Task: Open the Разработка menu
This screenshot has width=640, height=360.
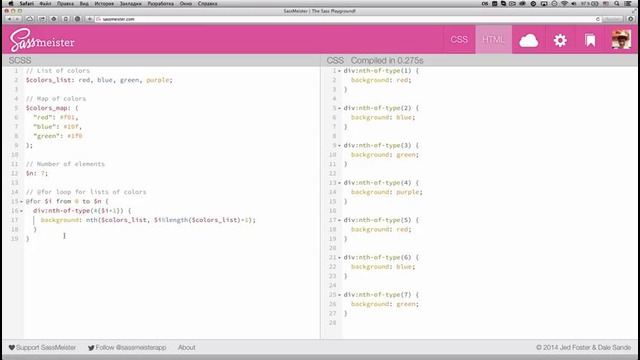Action: coord(160,3)
